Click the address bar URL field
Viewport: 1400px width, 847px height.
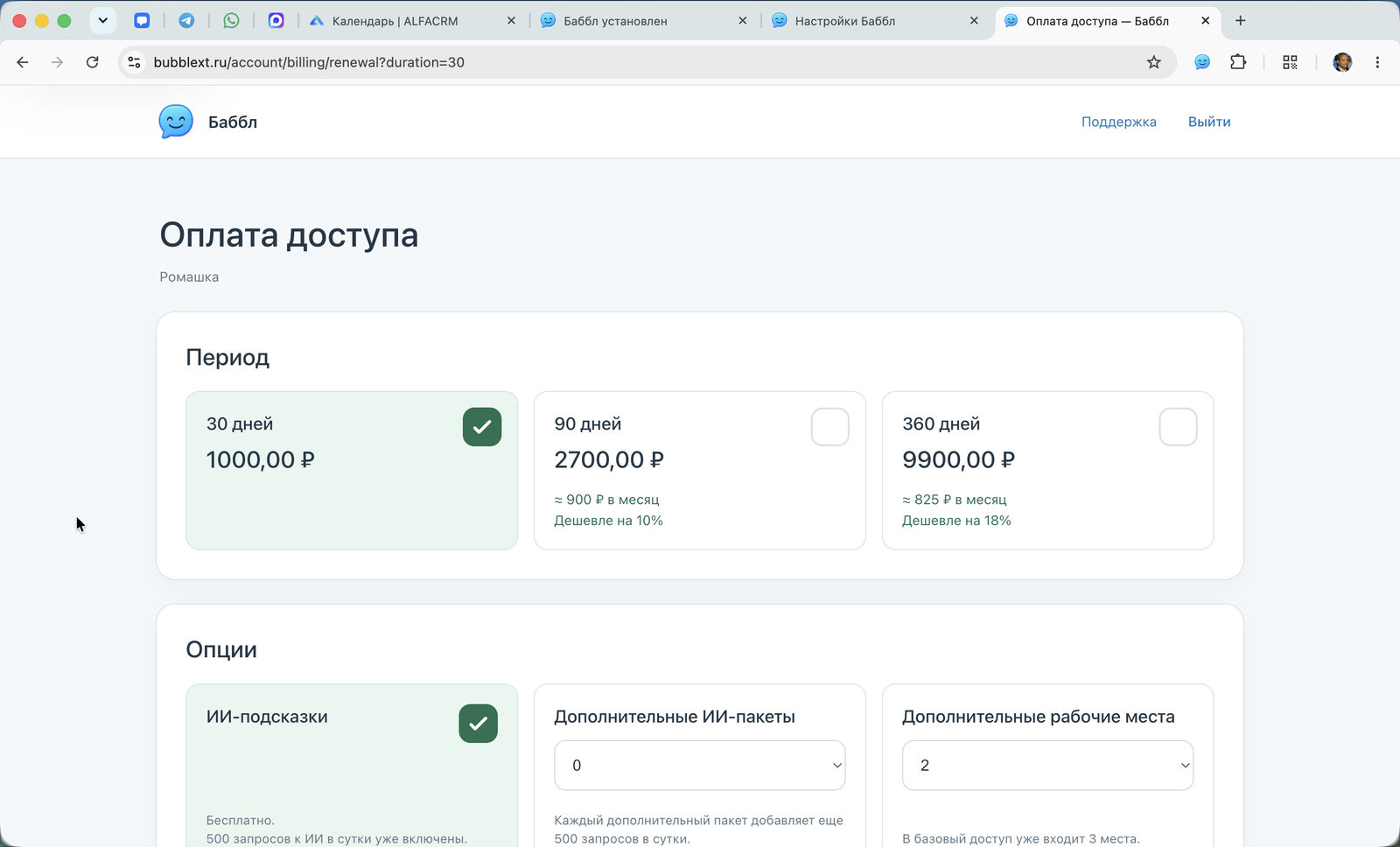pos(647,62)
